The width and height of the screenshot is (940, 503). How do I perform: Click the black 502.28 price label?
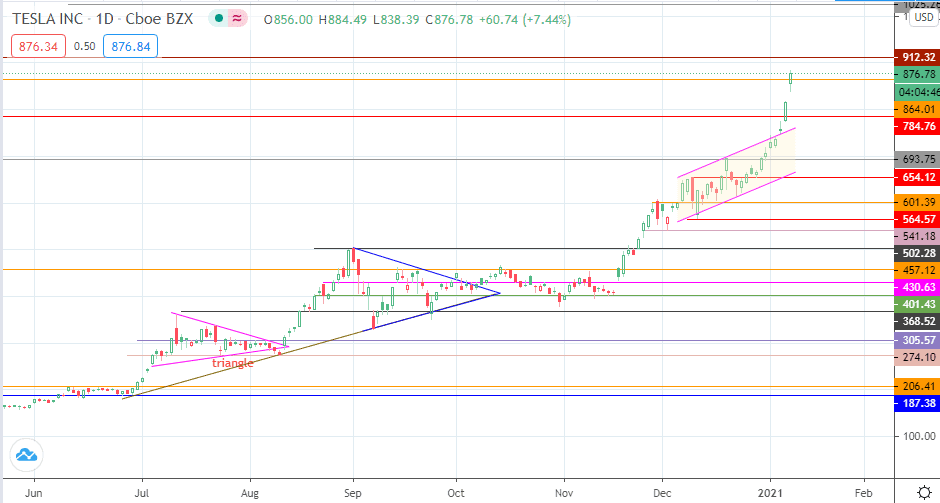click(917, 253)
